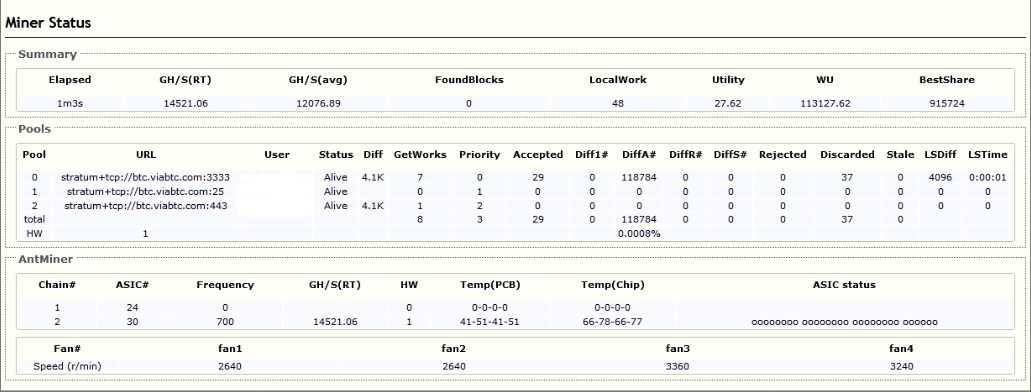Select pool 0 LSDiff value 4096
1031x392 pixels.
(940, 178)
